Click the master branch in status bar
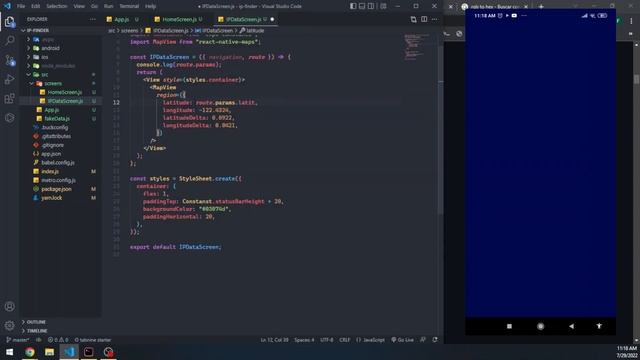Screen dimensions: 640x360 coord(18,340)
